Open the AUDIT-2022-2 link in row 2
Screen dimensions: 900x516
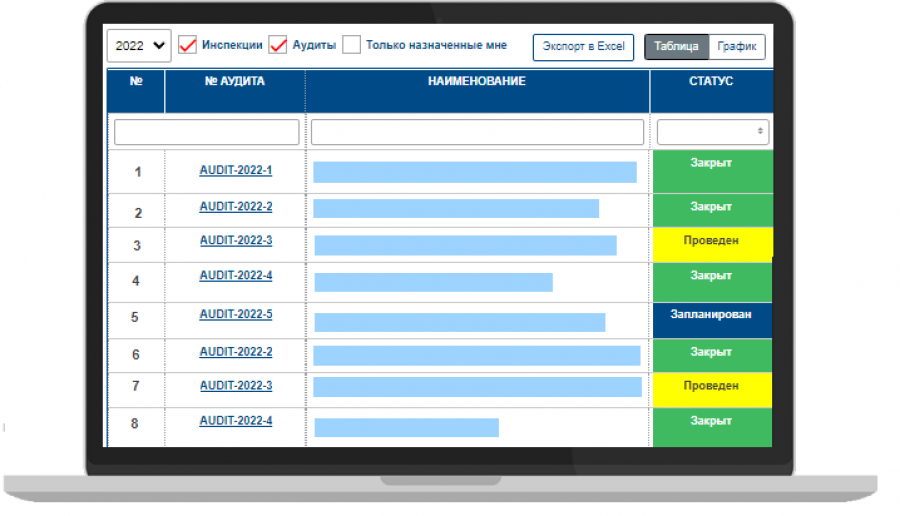(x=236, y=207)
